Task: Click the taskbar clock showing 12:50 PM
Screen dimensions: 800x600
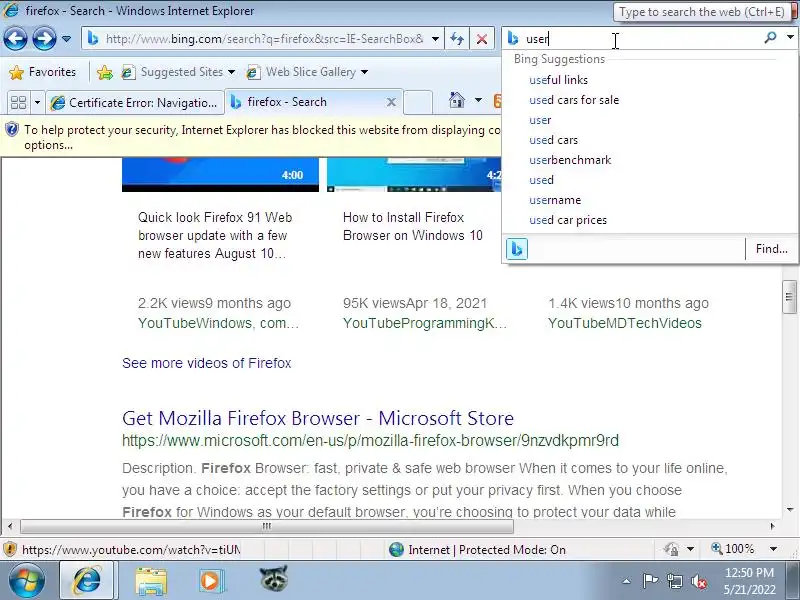Action: 749,581
